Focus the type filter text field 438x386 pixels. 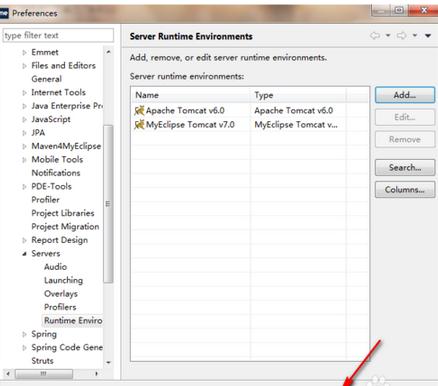(58, 35)
